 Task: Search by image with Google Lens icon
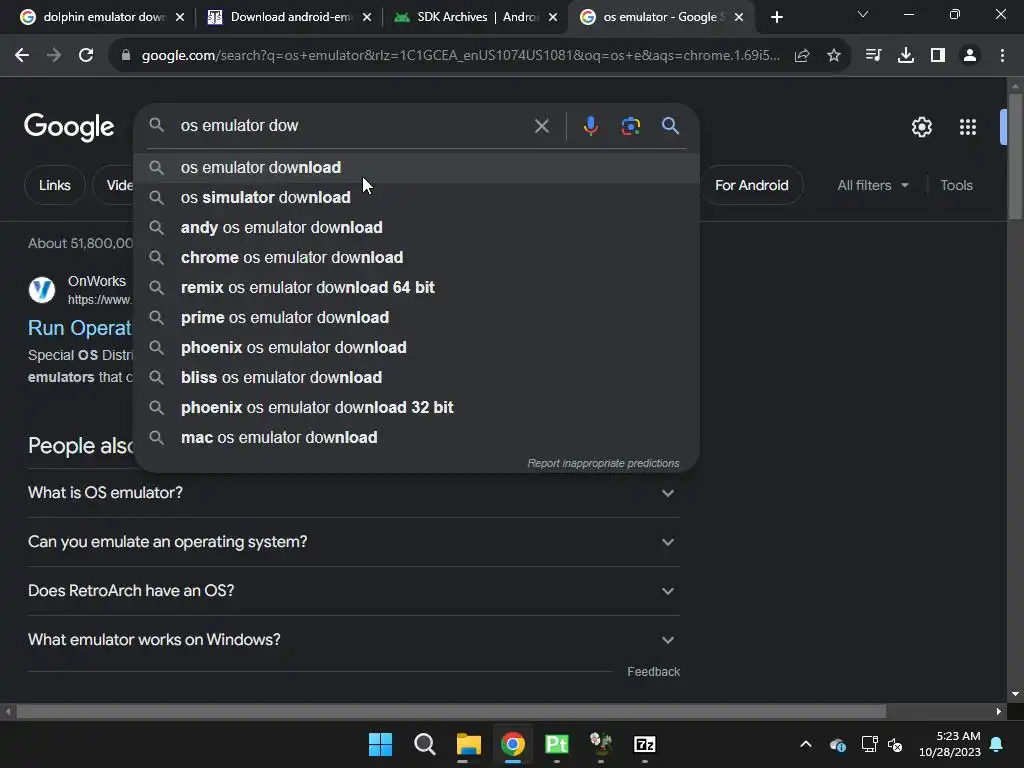click(631, 126)
